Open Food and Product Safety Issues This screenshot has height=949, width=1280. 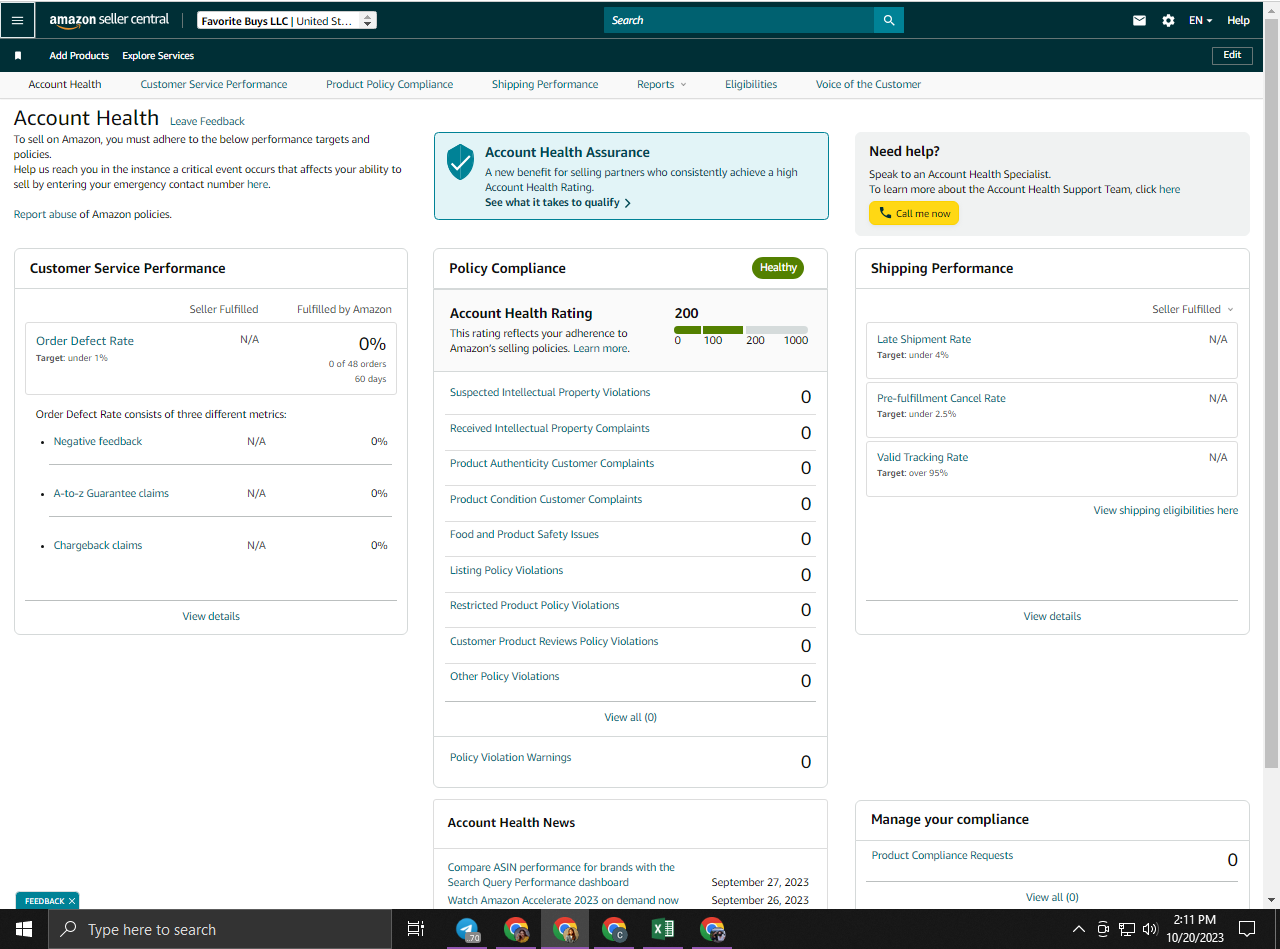pos(524,535)
